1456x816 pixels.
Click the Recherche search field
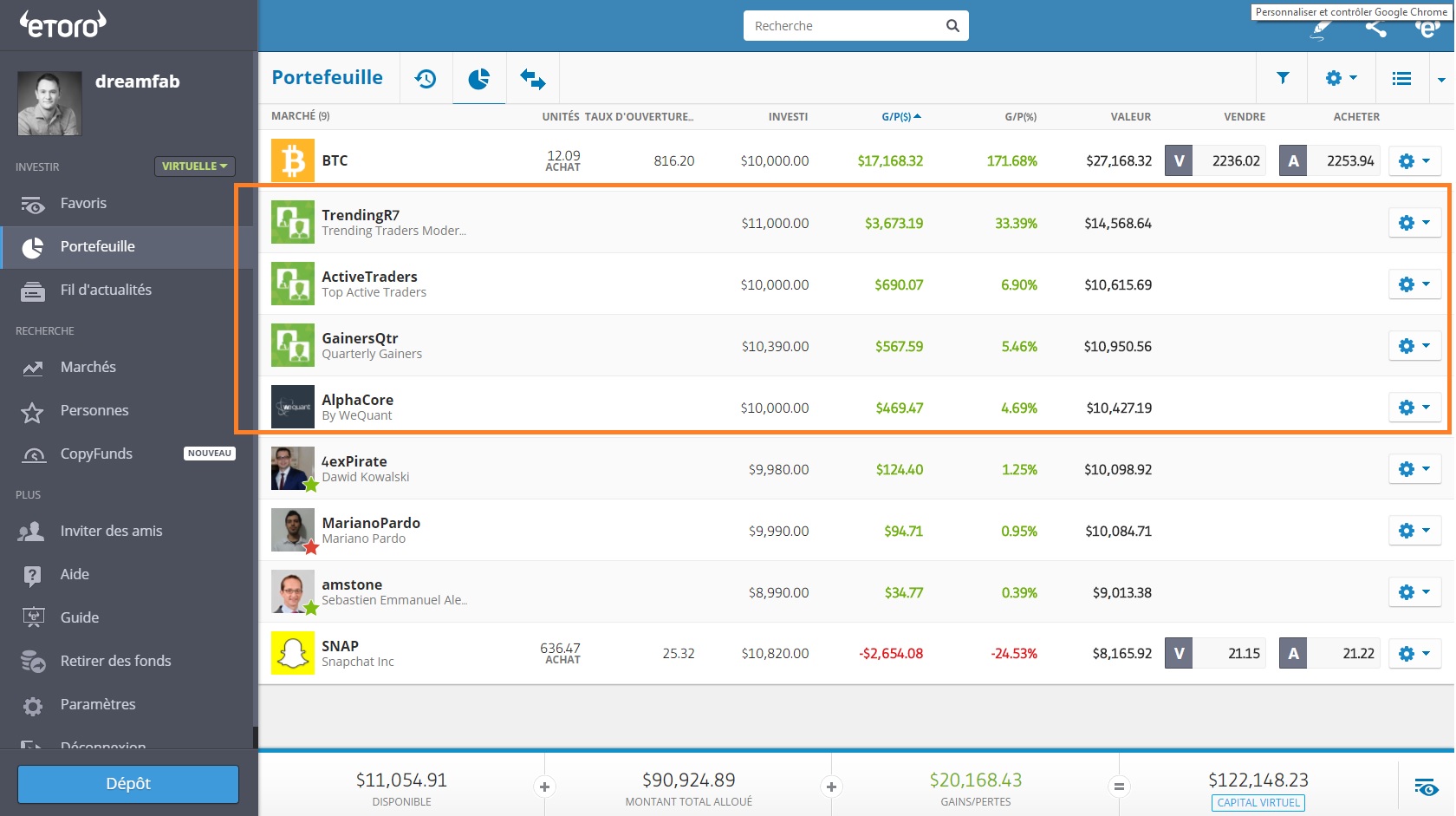[845, 26]
